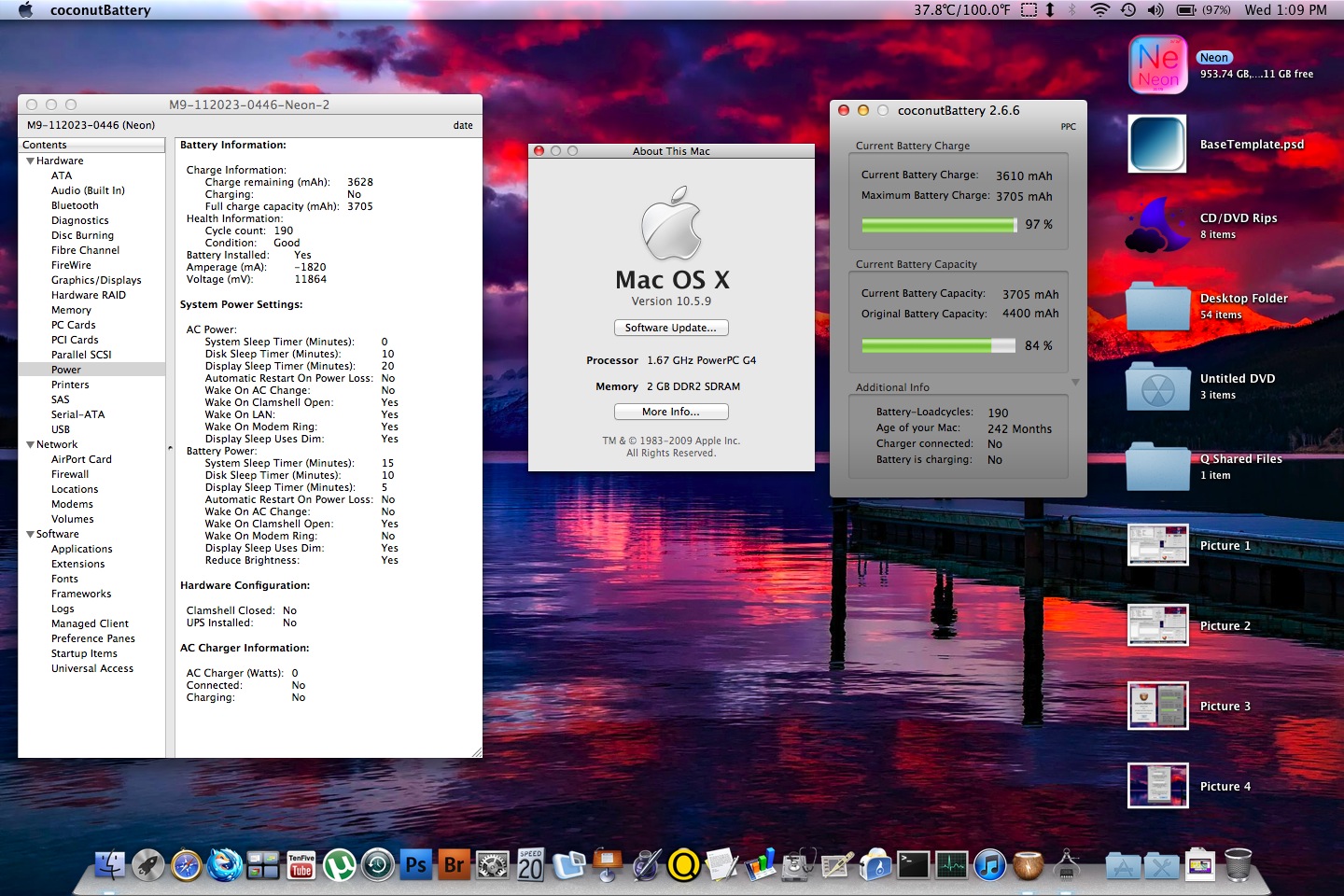This screenshot has width=1344, height=896.
Task: Open uTorrent in the dock
Action: (340, 865)
